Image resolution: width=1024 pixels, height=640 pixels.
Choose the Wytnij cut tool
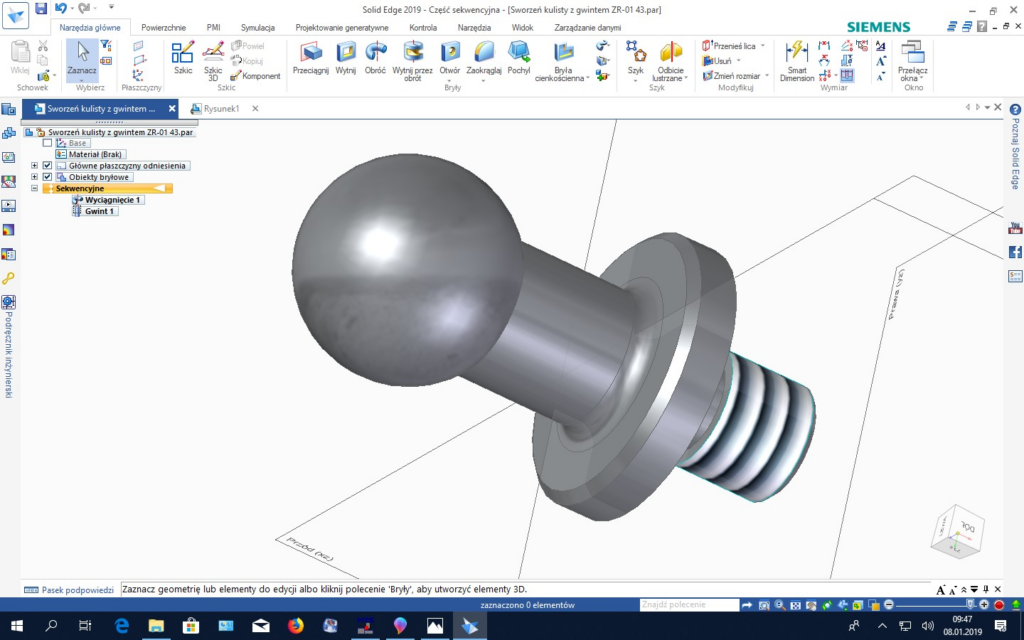point(345,58)
